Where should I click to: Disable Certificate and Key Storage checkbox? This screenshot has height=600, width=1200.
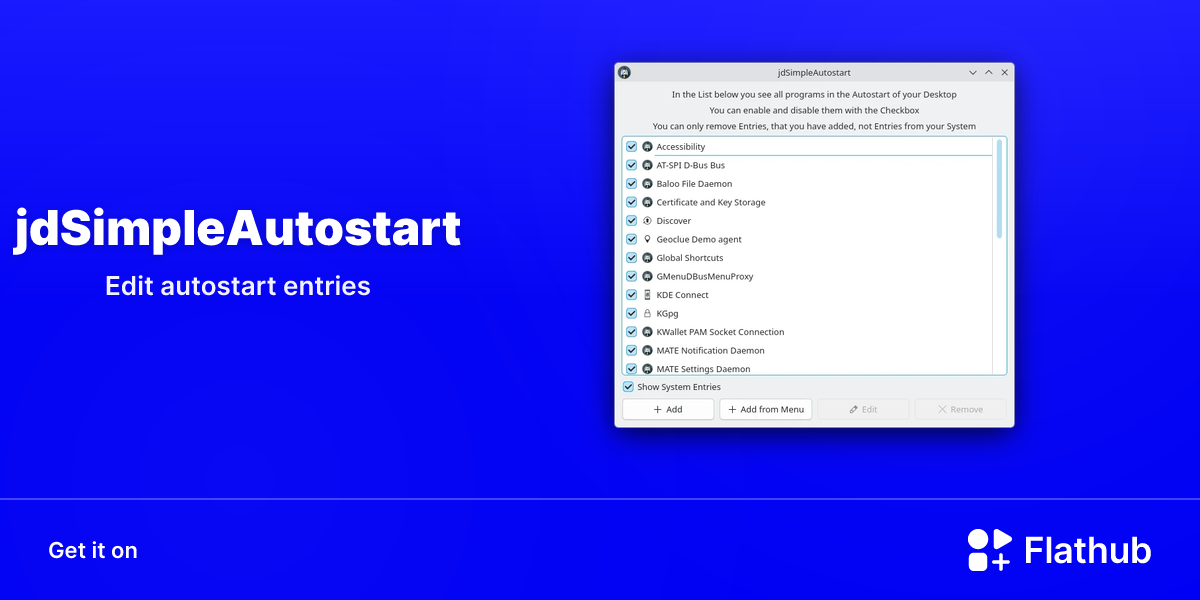631,202
